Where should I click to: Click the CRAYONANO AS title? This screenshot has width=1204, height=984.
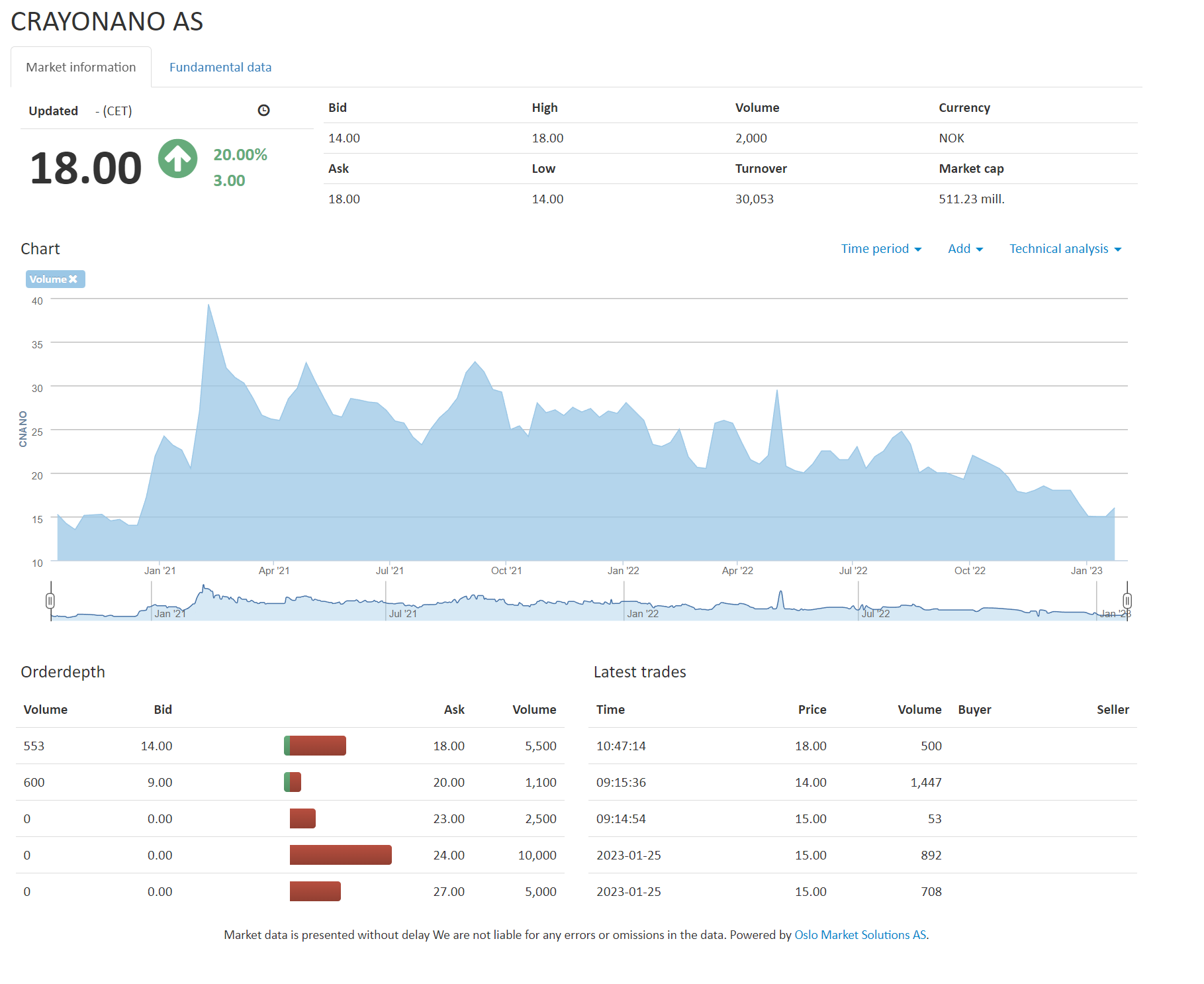tap(107, 21)
